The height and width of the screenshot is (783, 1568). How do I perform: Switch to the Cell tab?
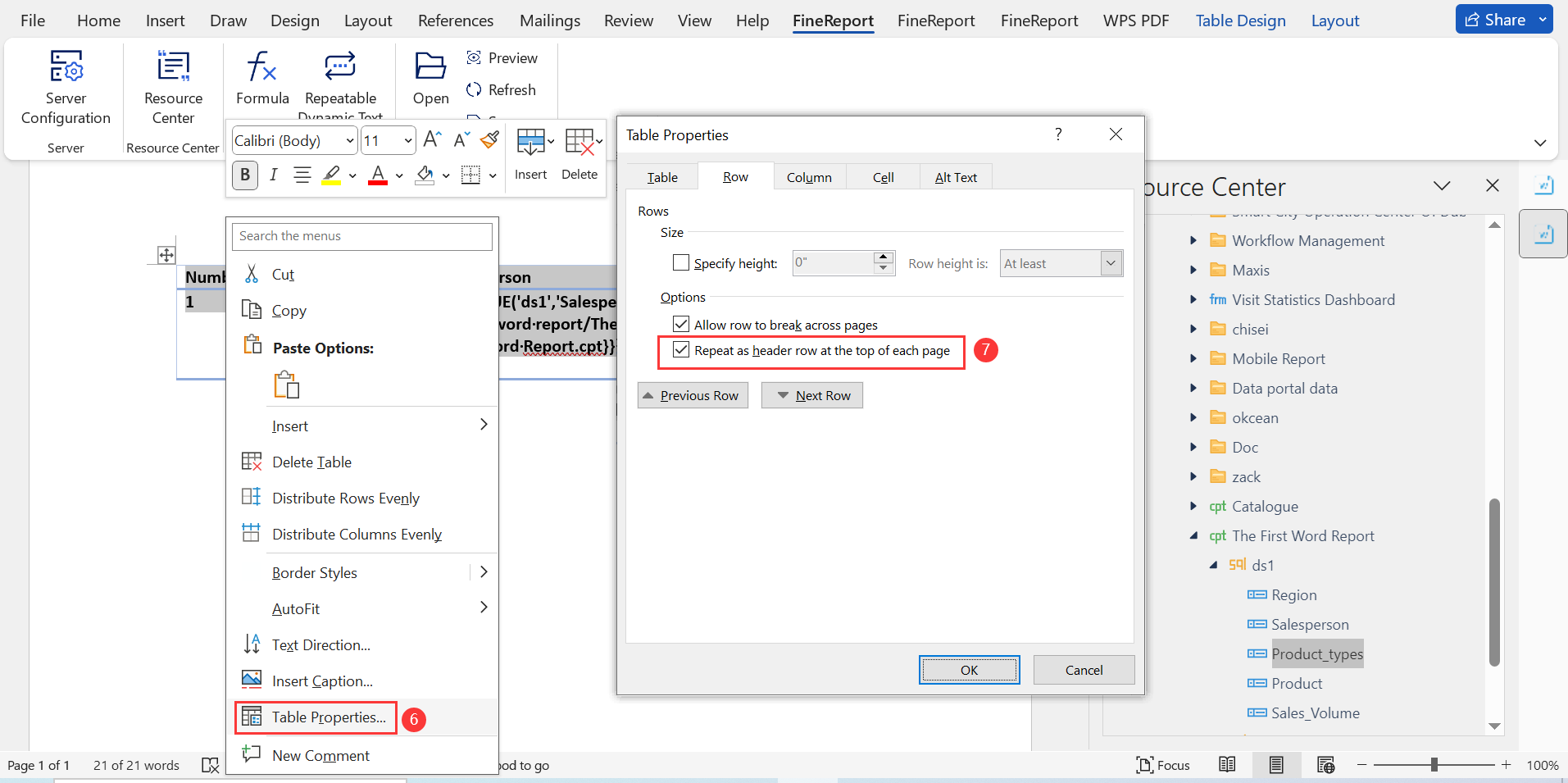click(883, 177)
